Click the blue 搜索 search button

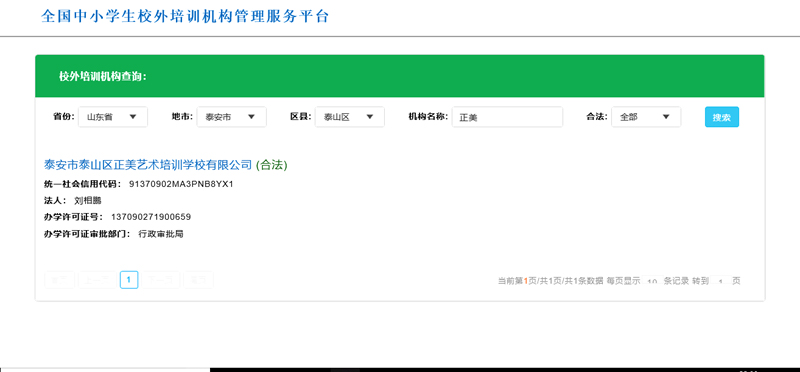722,117
